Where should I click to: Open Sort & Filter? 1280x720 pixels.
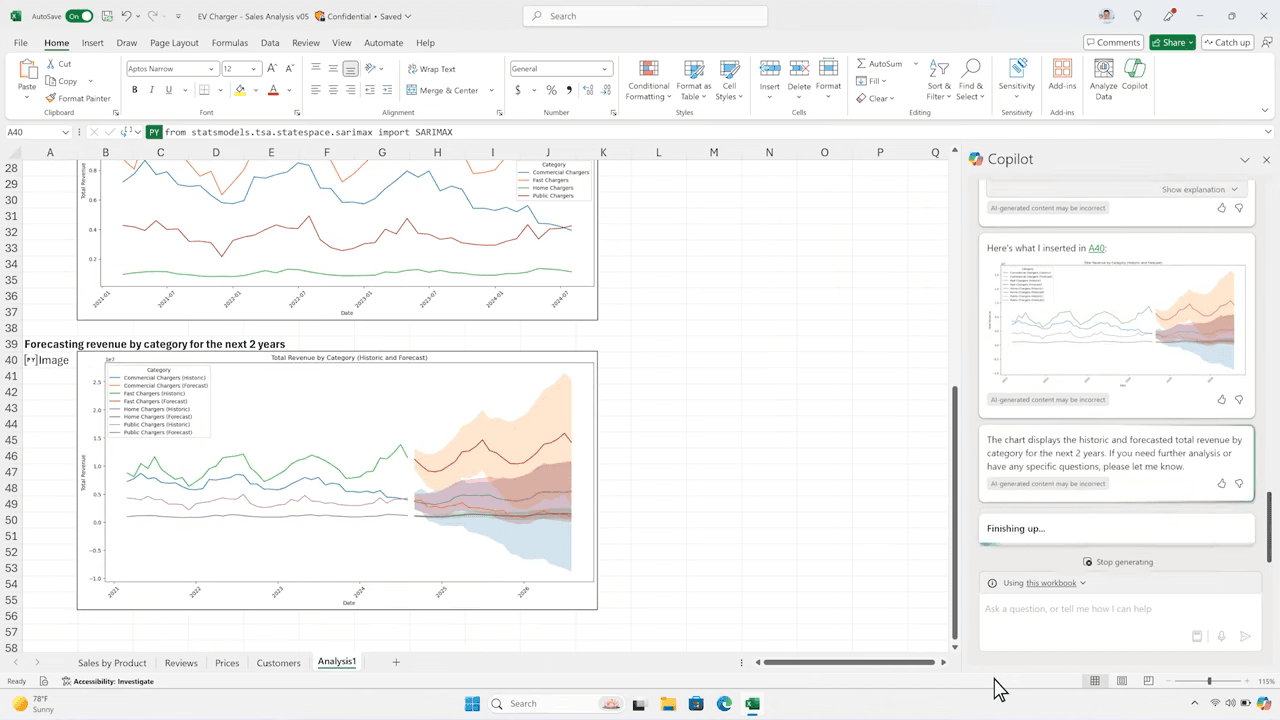[939, 79]
